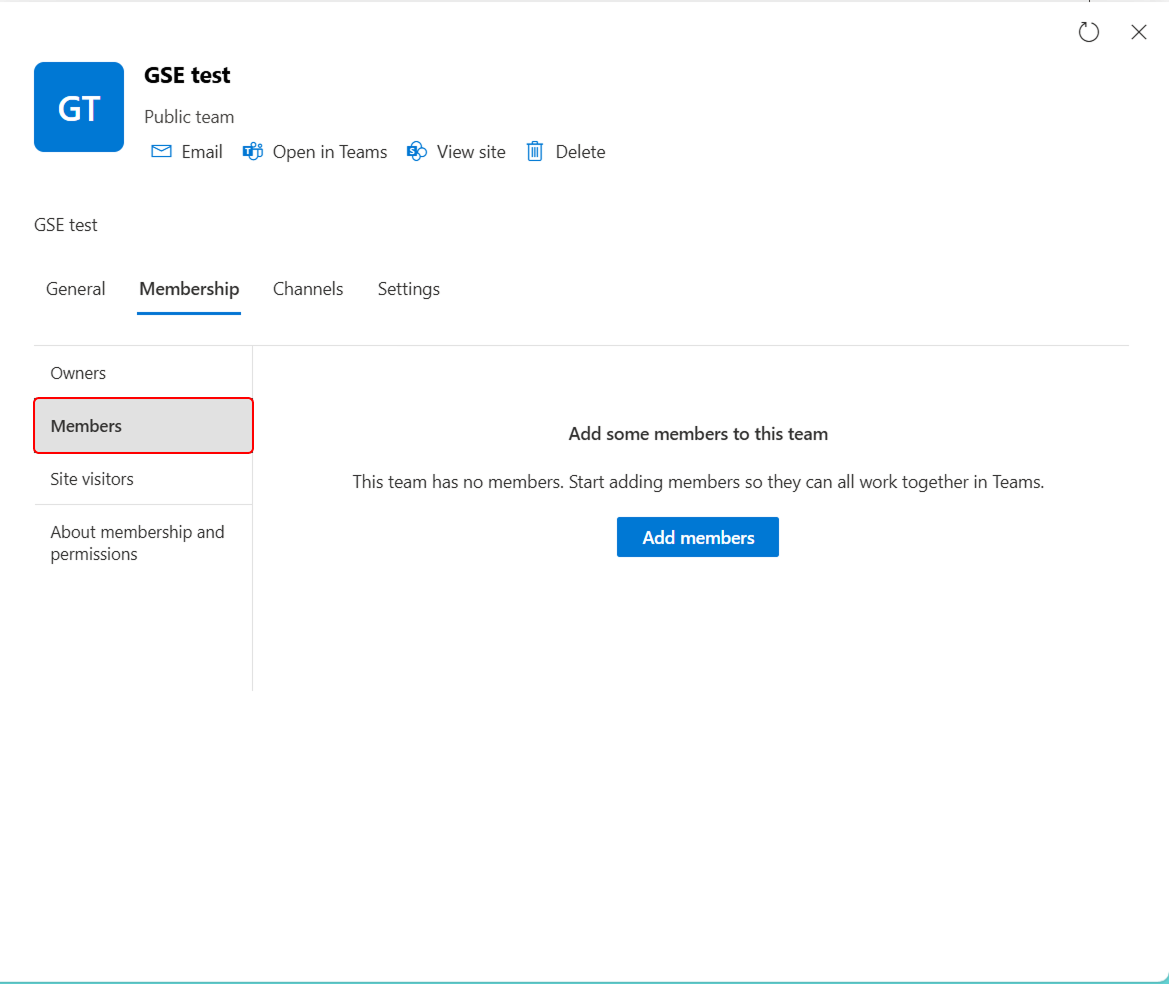Select Owners in the membership sidebar
This screenshot has height=984, width=1169.
(x=78, y=372)
